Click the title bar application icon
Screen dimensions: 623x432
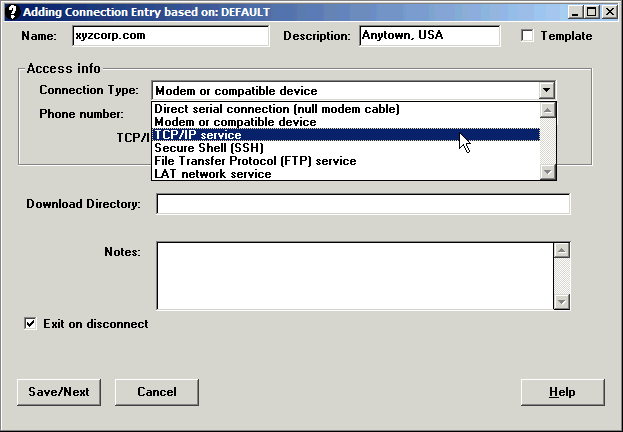11,12
